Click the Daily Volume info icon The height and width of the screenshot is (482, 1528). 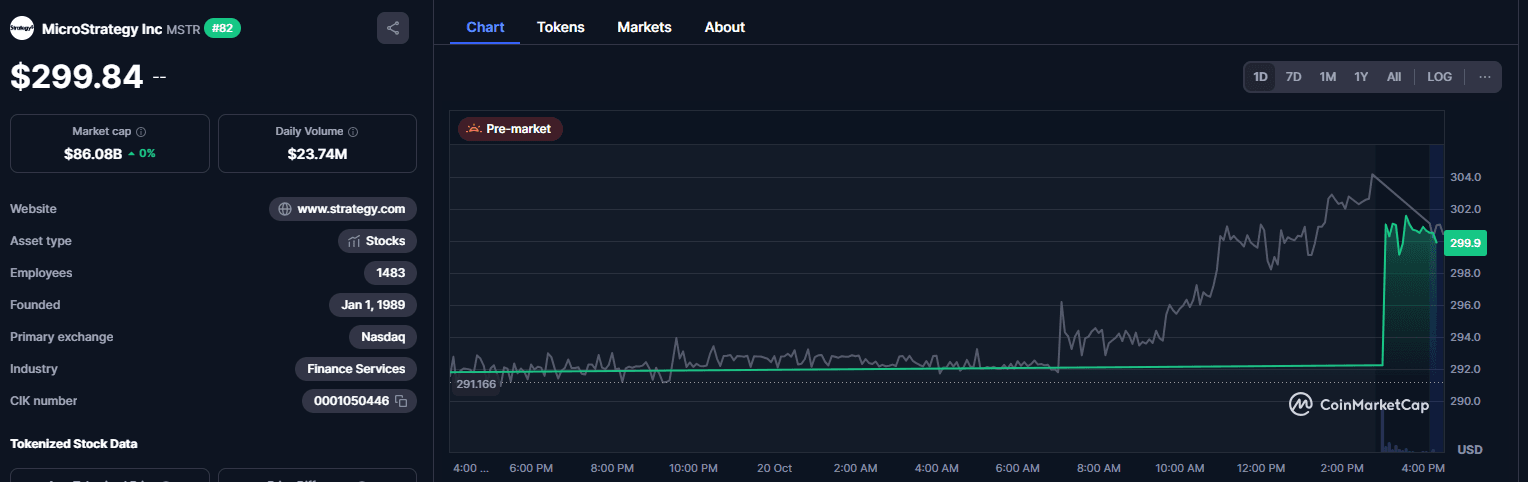353,132
